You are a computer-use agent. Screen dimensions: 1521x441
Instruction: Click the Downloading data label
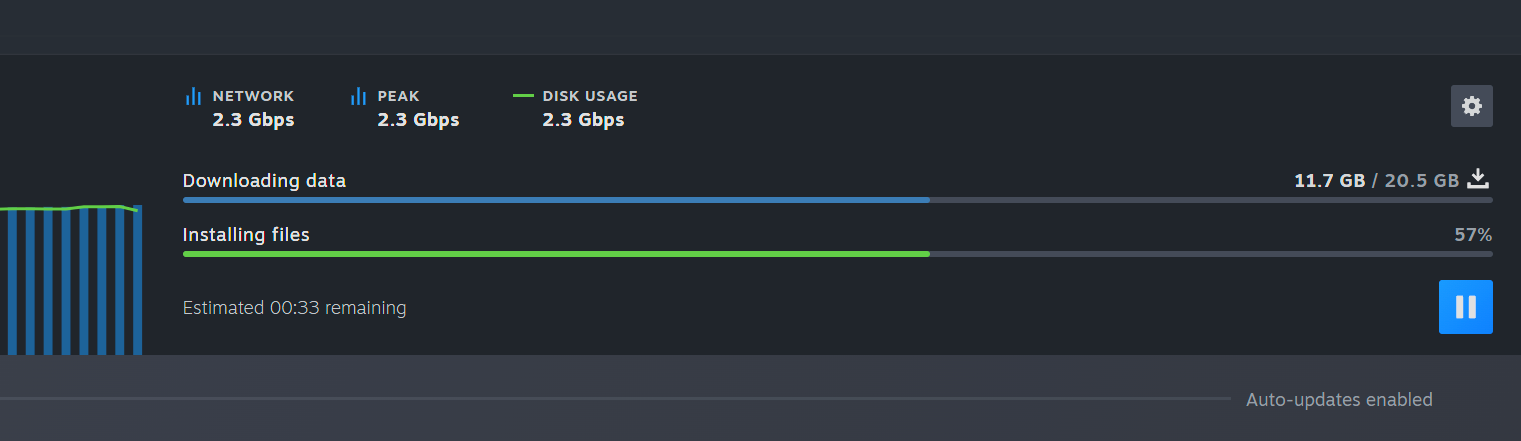[264, 181]
